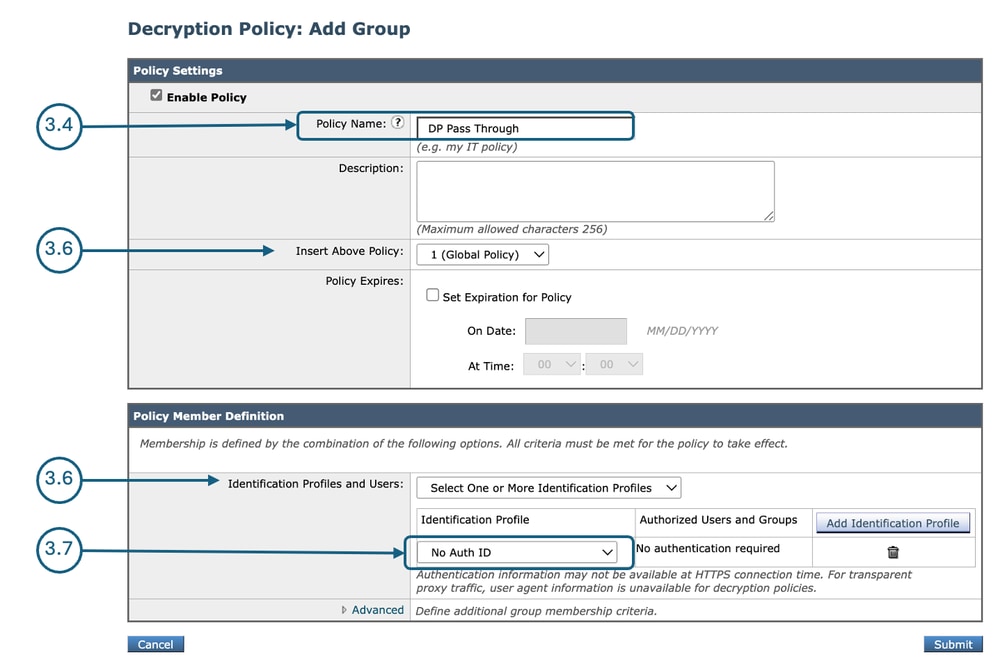Screen dimensions: 998x667
Task: Click the Description text area
Action: click(x=594, y=190)
